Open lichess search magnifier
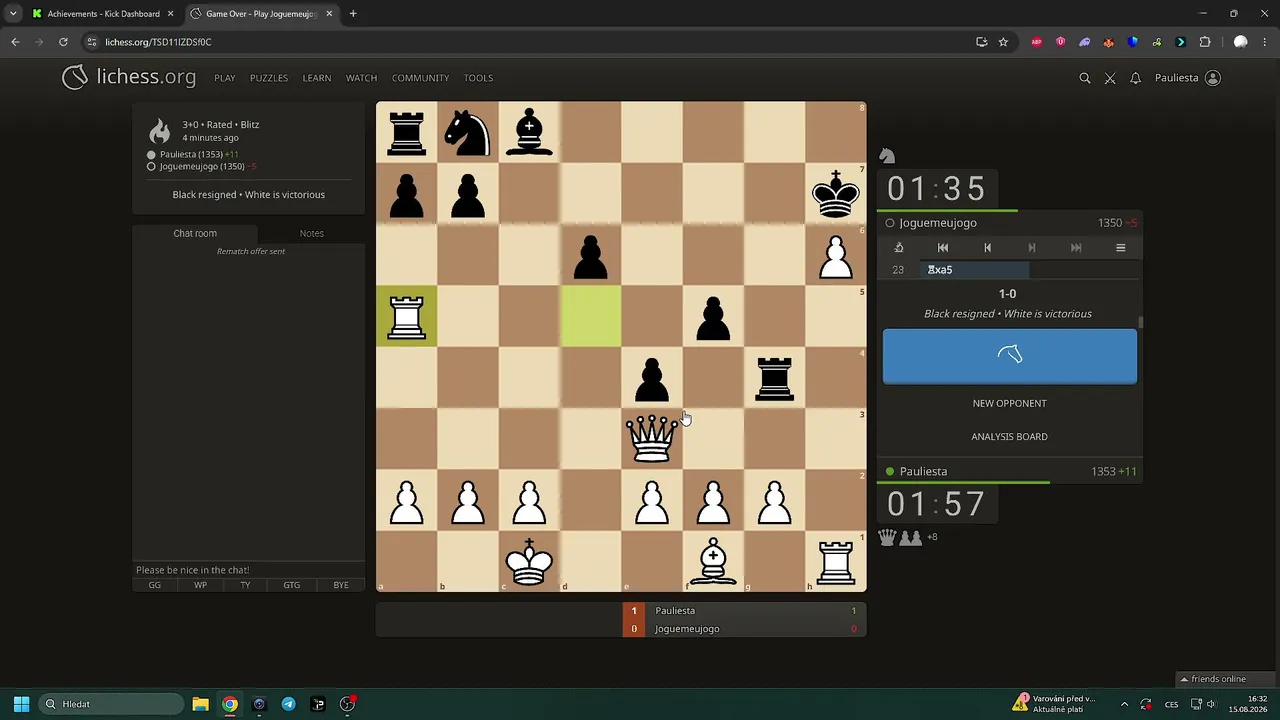This screenshot has width=1280, height=720. pos(1085,78)
